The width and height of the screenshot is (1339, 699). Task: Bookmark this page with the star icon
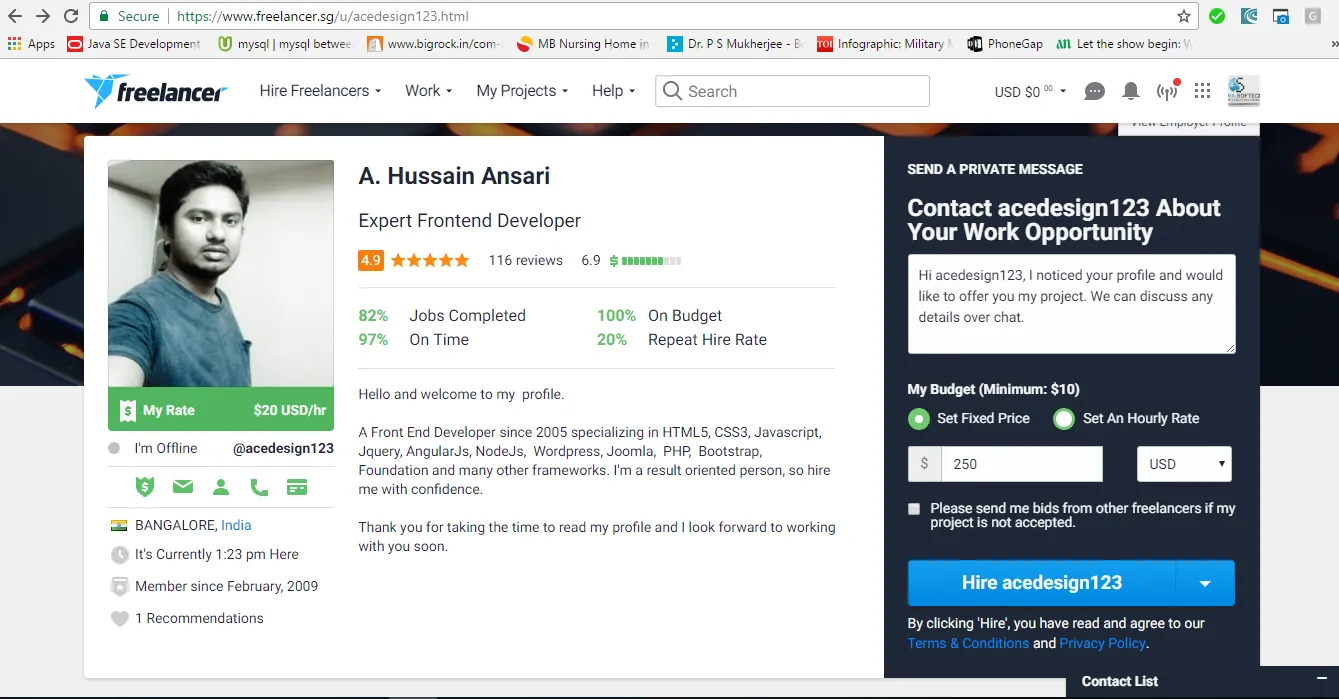click(1184, 16)
